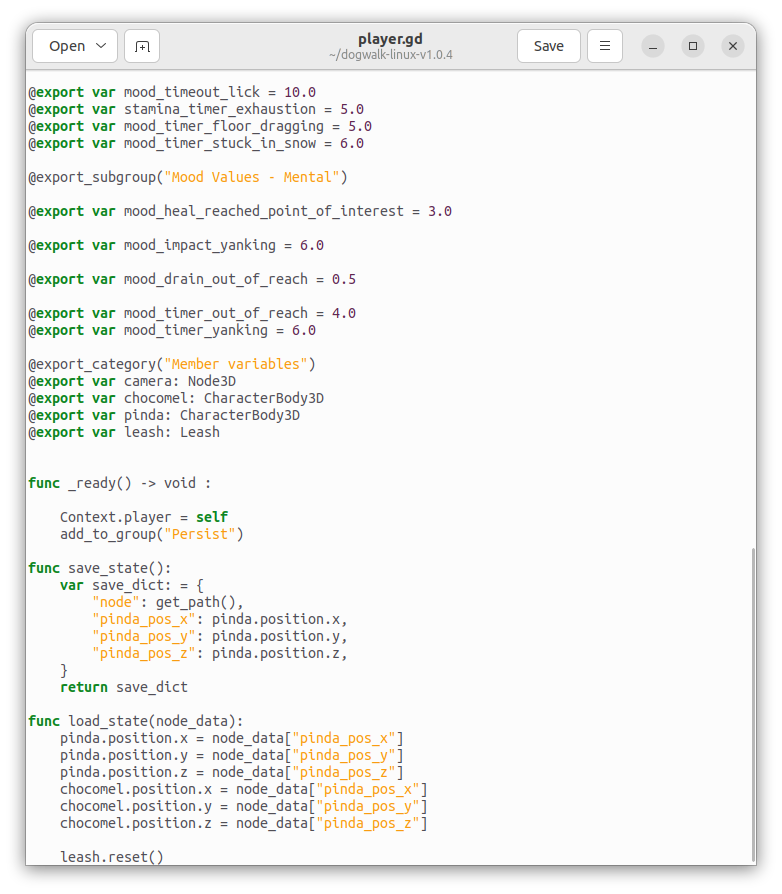Click the player.gd title in the header bar
Image resolution: width=782 pixels, height=894 pixels.
(x=391, y=39)
